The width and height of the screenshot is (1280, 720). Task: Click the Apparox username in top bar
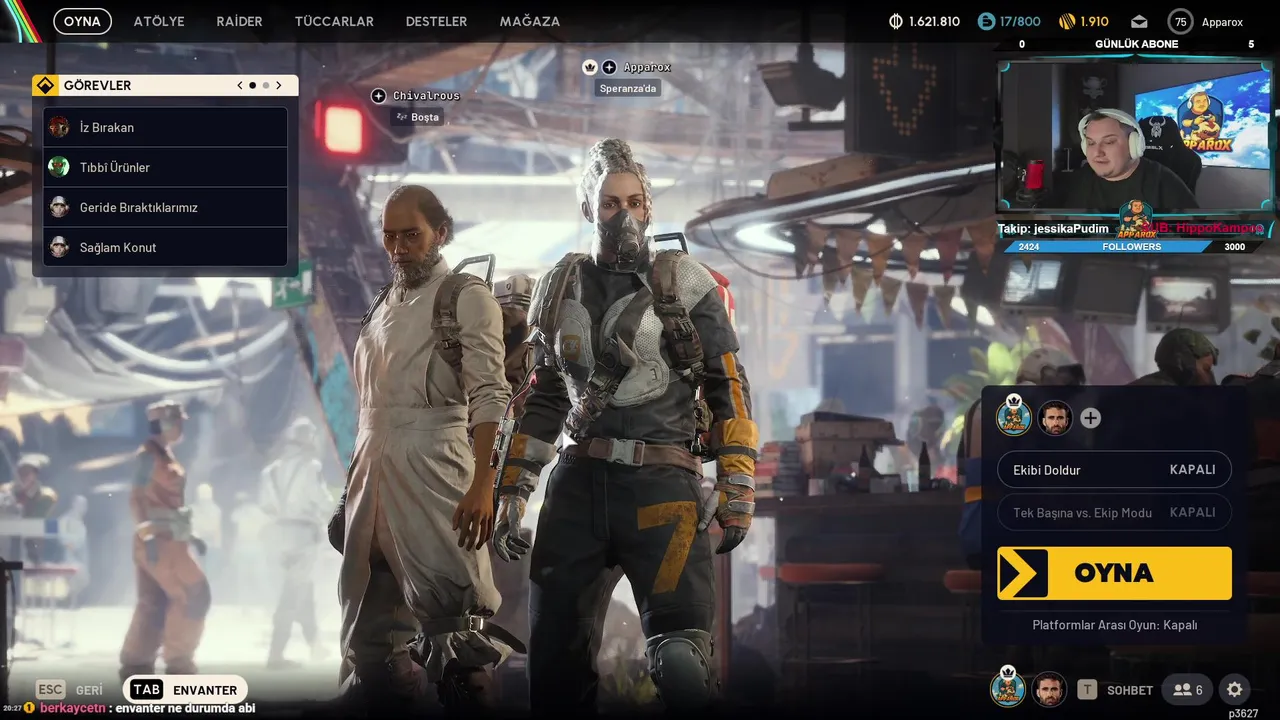[1222, 22]
